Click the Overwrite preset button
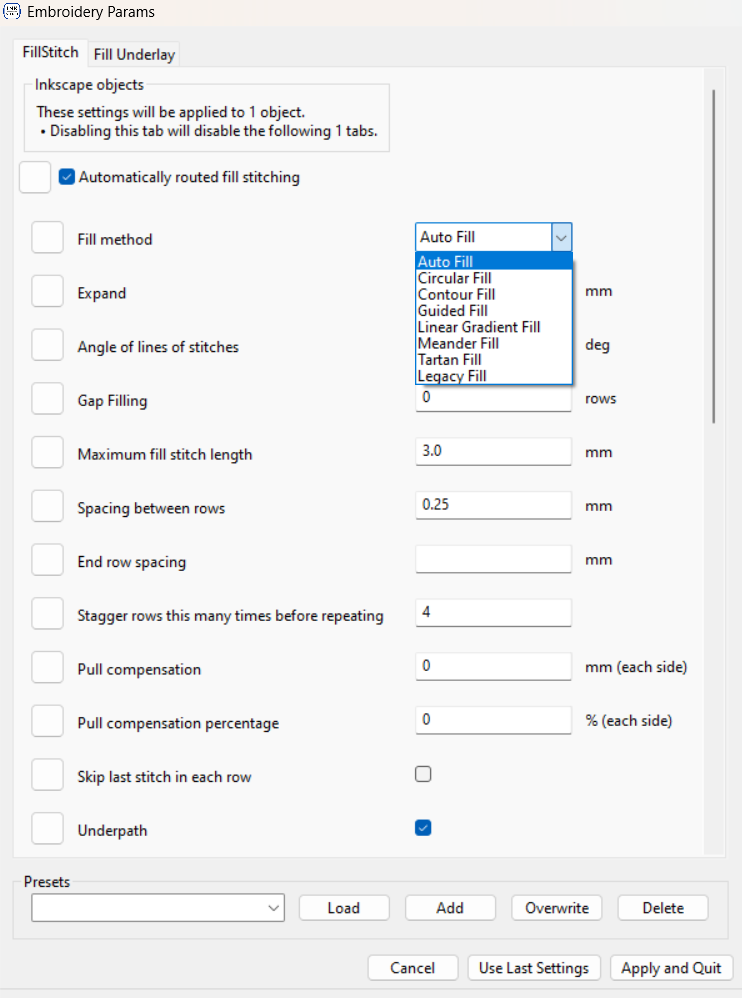 pos(557,908)
